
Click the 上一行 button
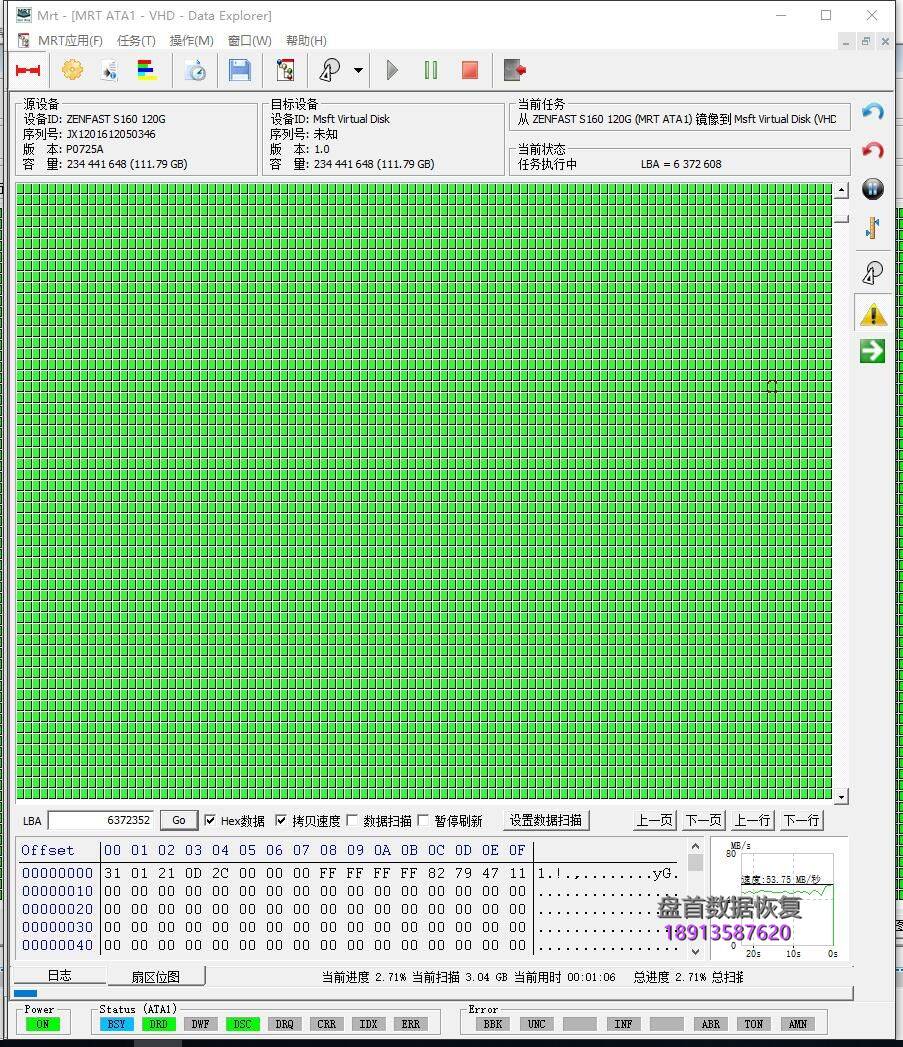pyautogui.click(x=752, y=821)
